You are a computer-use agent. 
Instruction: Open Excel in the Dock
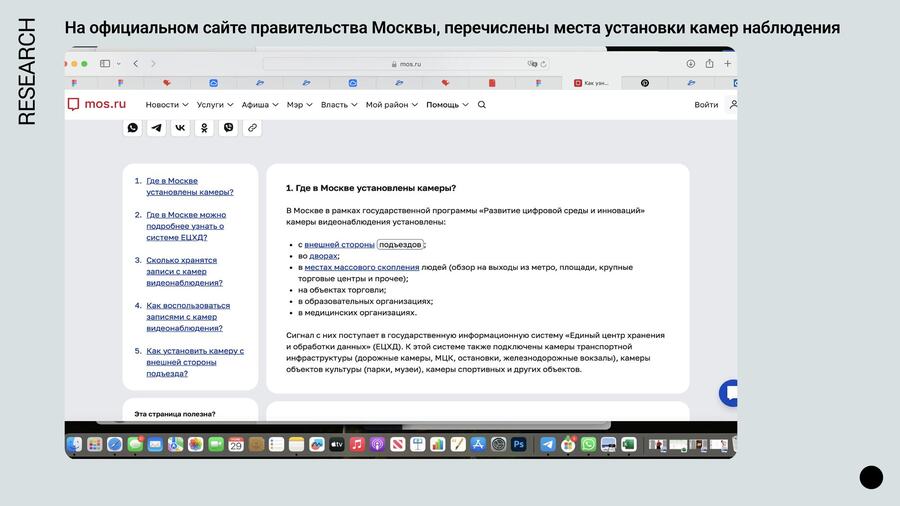coord(629,444)
